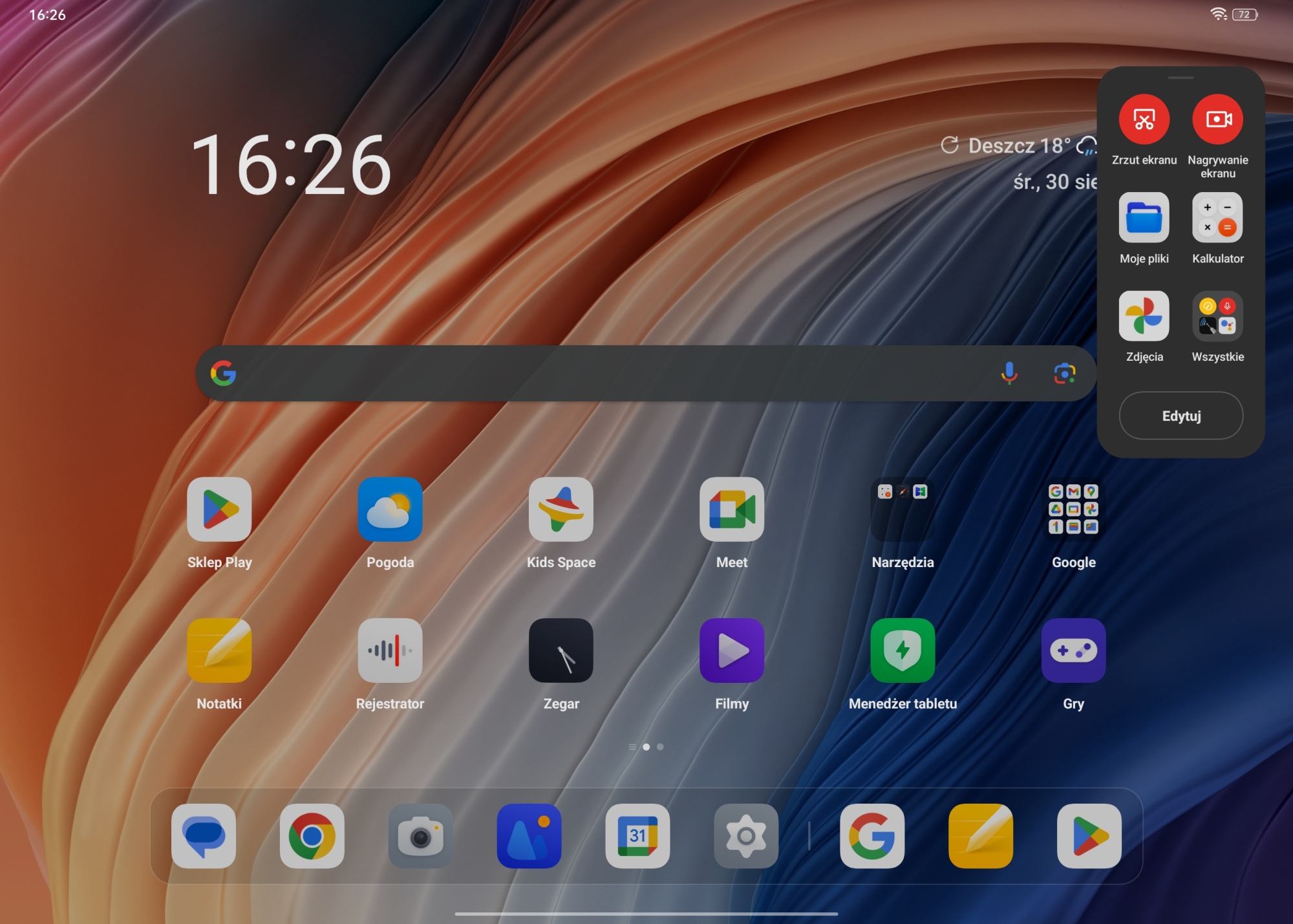Open Zdjęcia in the sidebar panel
Image resolution: width=1293 pixels, height=924 pixels.
click(1144, 316)
